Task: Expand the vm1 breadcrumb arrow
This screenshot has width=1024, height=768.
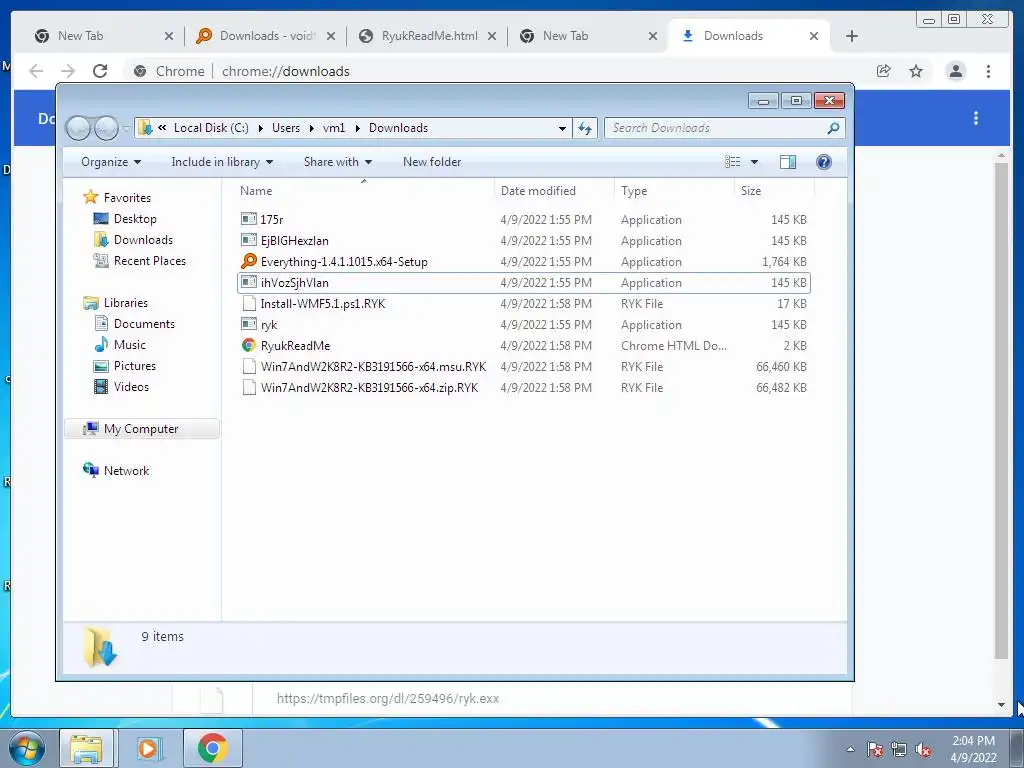Action: coord(357,128)
